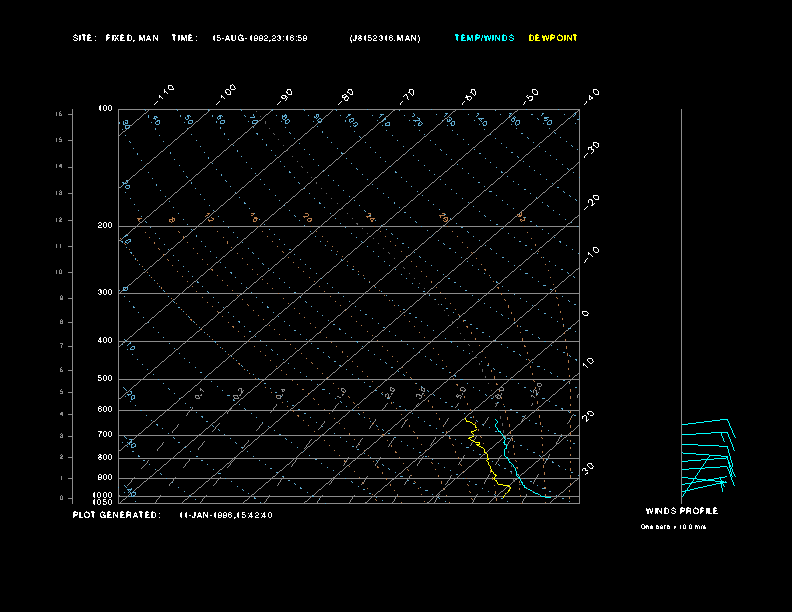Click the -110 temperature label on top axis
Screen dimensions: 792x612
pos(165,92)
